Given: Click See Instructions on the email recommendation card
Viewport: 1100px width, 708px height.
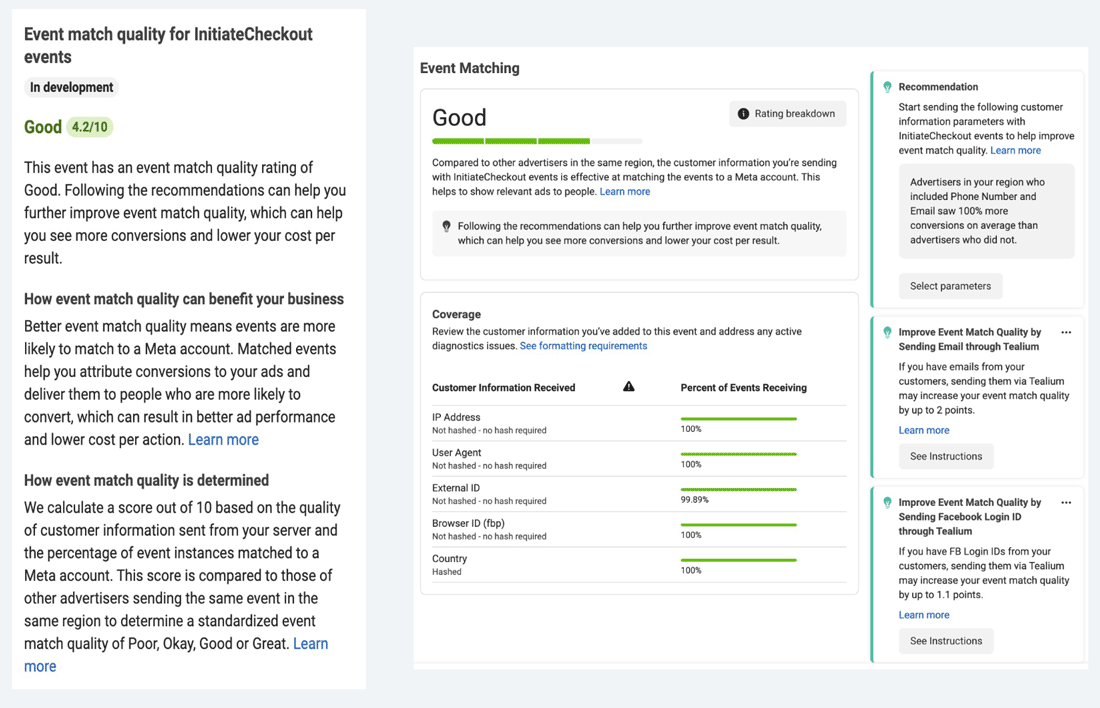Looking at the screenshot, I should (x=945, y=456).
